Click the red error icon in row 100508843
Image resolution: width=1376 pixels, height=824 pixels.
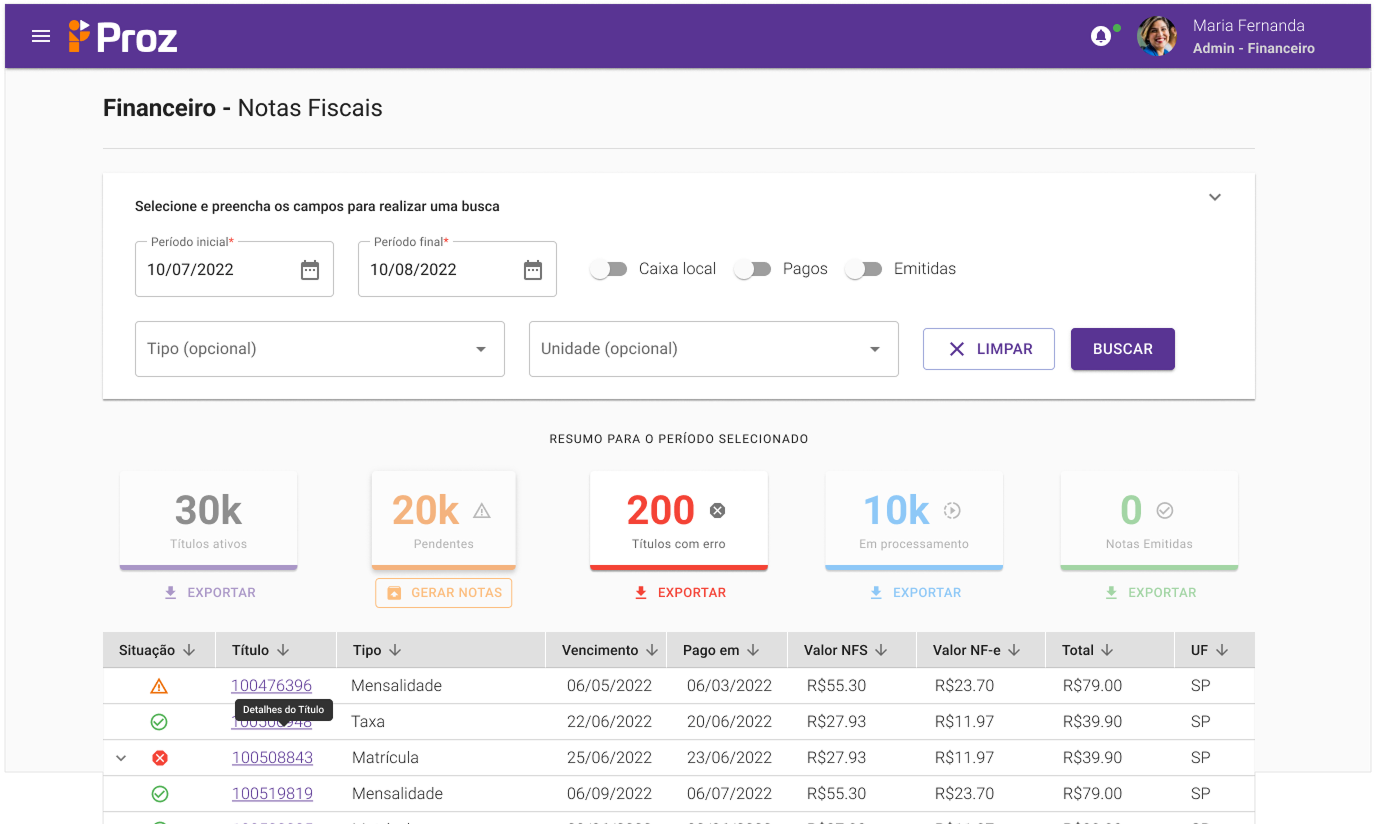[x=159, y=758]
